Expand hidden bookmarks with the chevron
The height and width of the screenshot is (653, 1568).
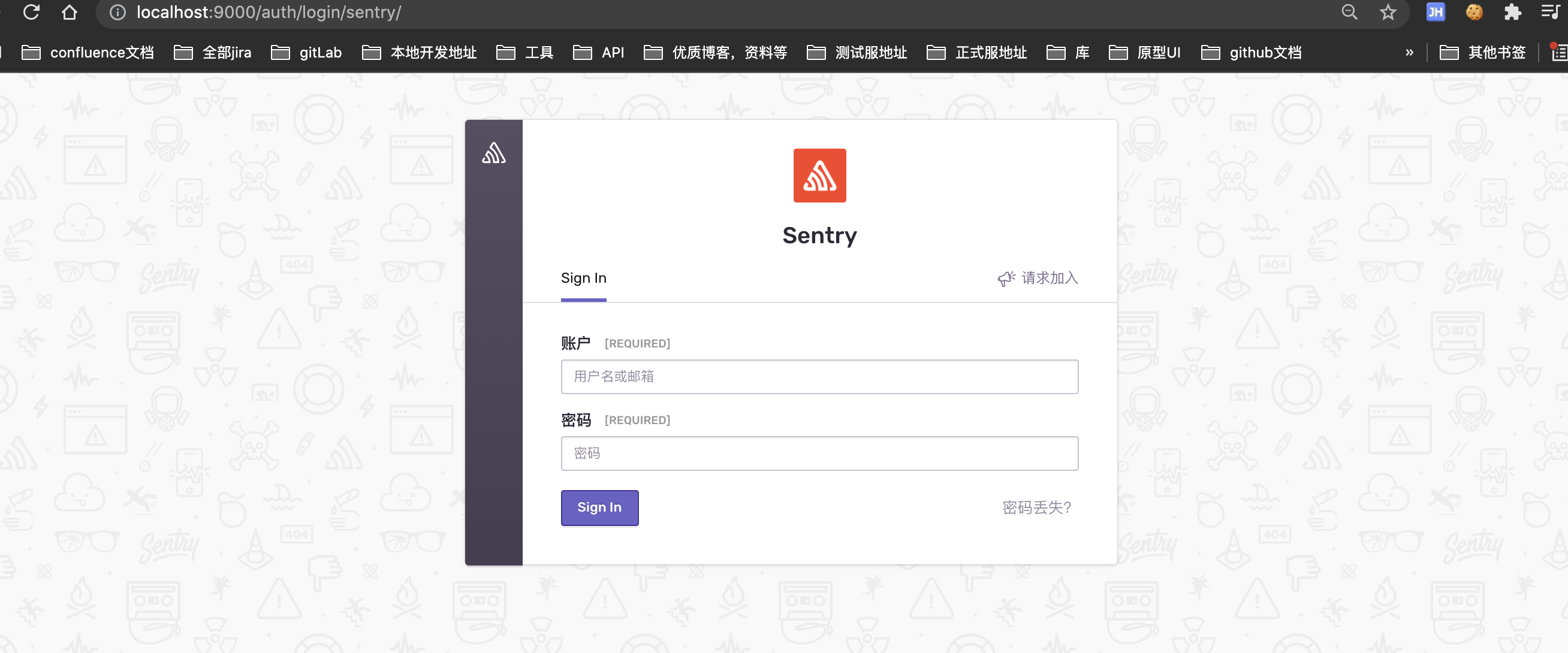pyautogui.click(x=1409, y=53)
